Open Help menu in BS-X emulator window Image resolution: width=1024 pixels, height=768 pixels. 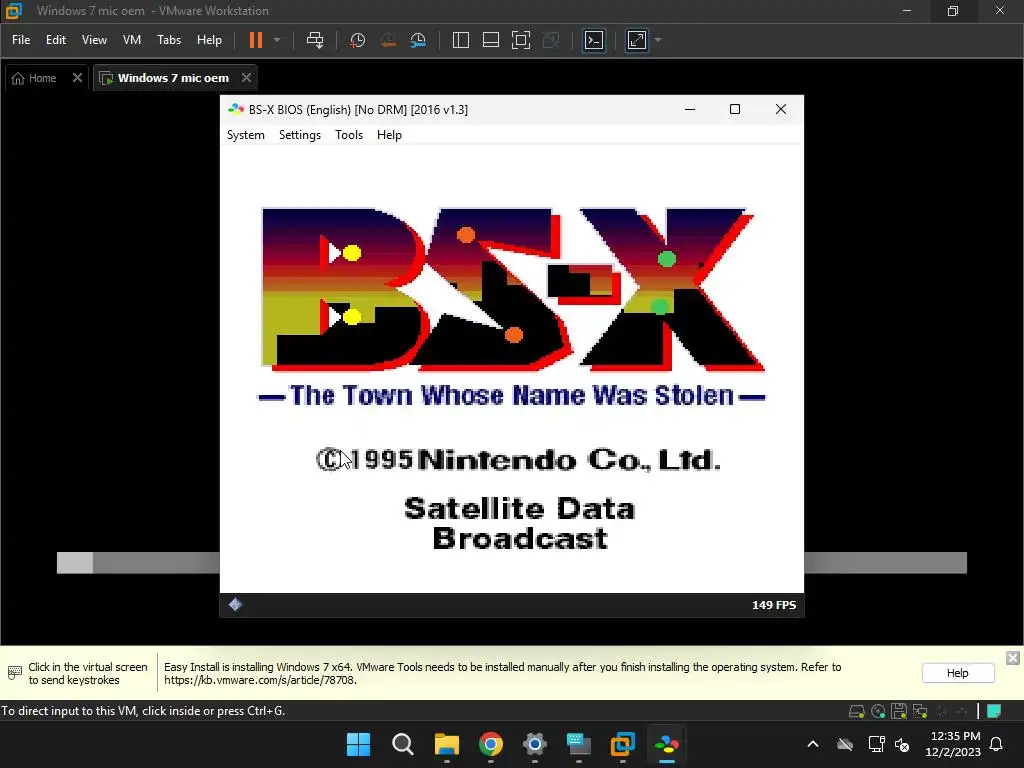click(389, 135)
